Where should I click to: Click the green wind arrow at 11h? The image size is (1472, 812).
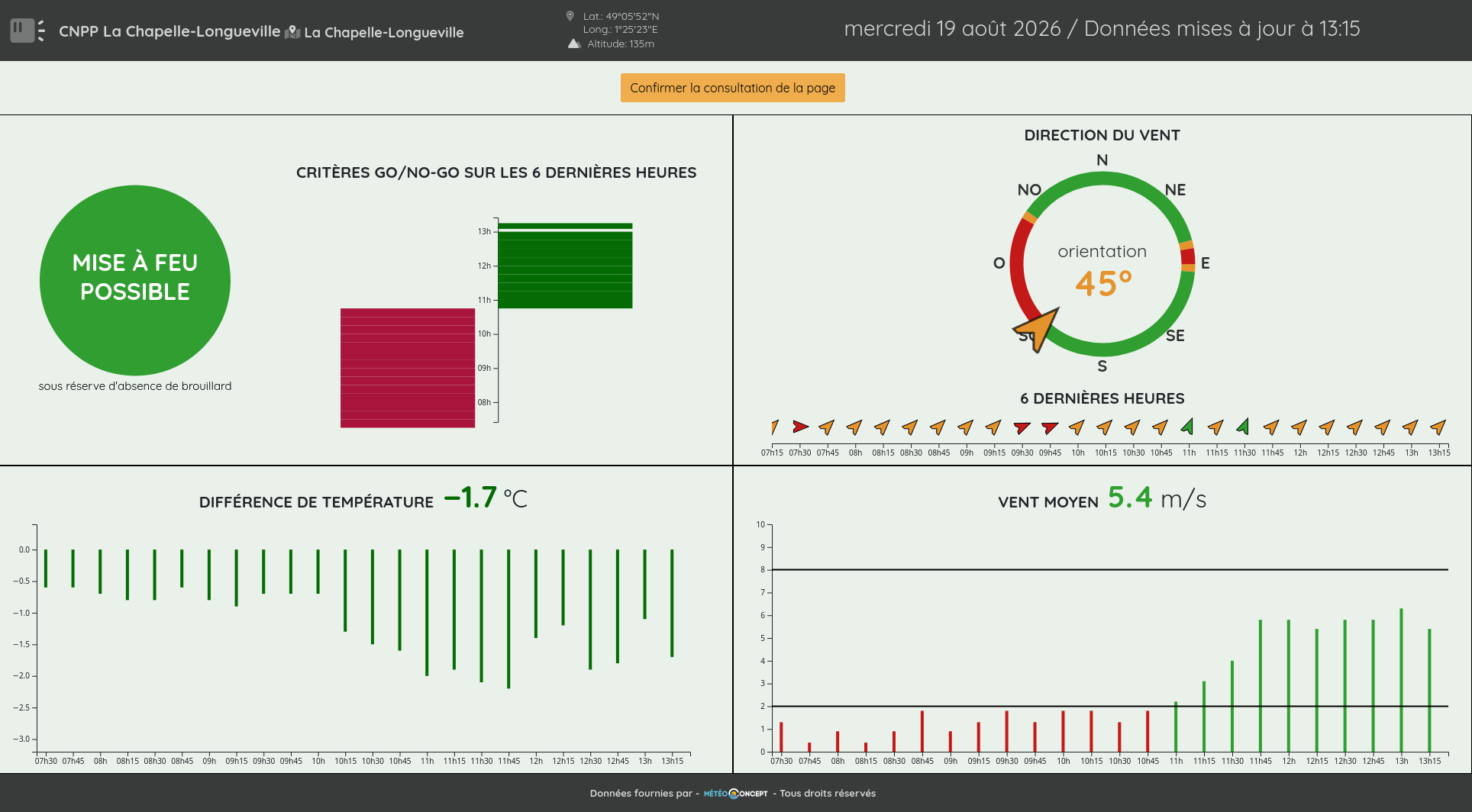point(1188,426)
